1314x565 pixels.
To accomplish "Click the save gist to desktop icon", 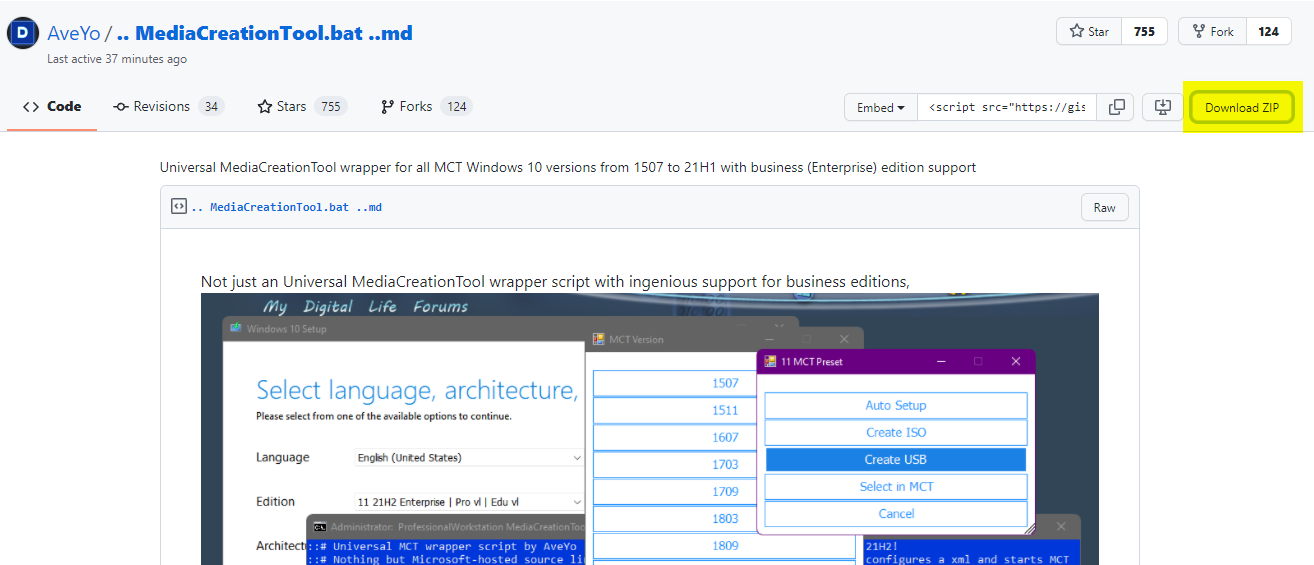I will point(1162,107).
